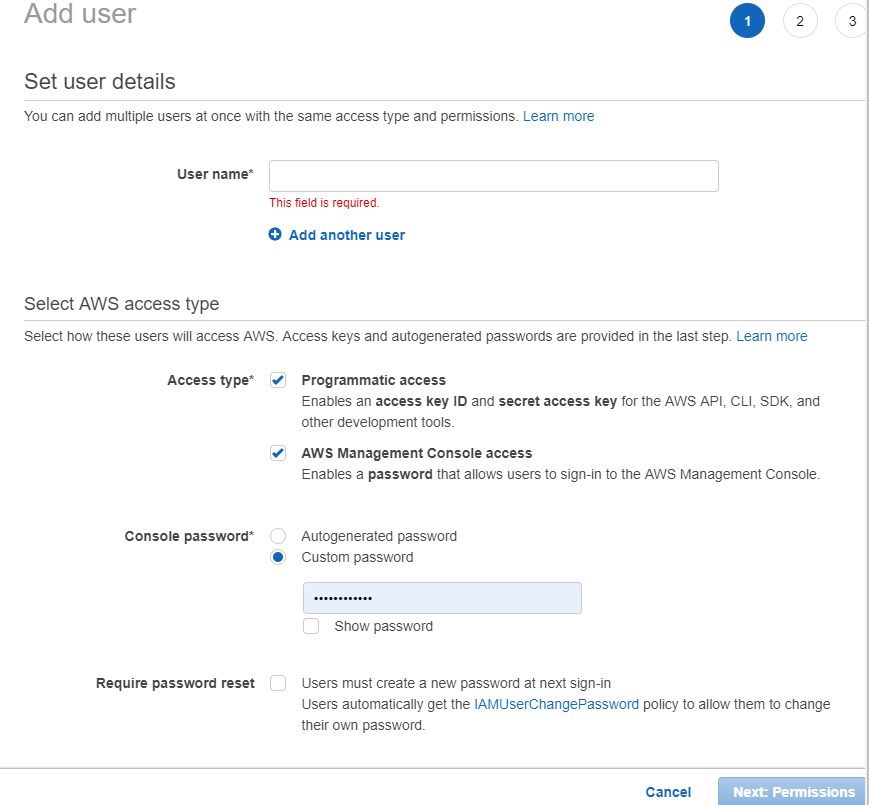Select the Custom password radio button

coord(279,557)
